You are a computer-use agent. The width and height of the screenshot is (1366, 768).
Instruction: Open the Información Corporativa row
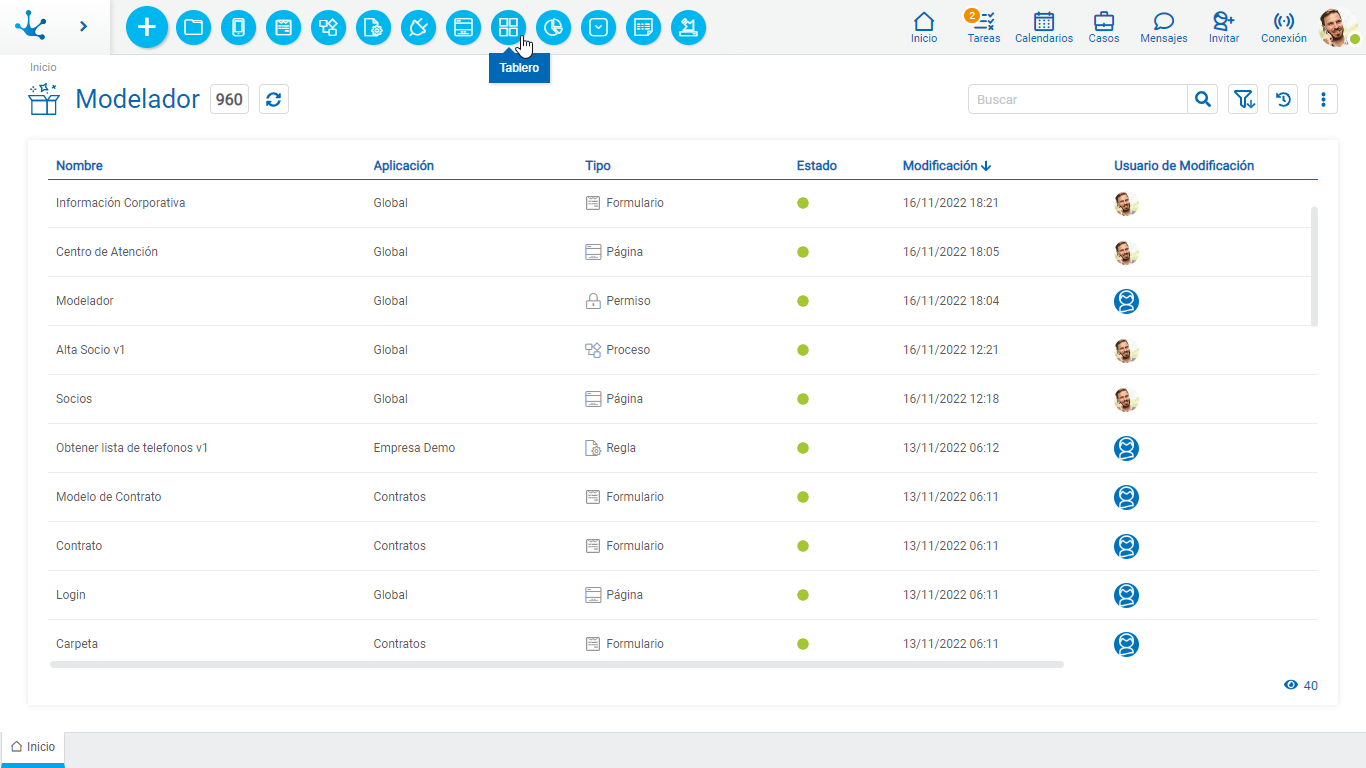[x=683, y=203]
